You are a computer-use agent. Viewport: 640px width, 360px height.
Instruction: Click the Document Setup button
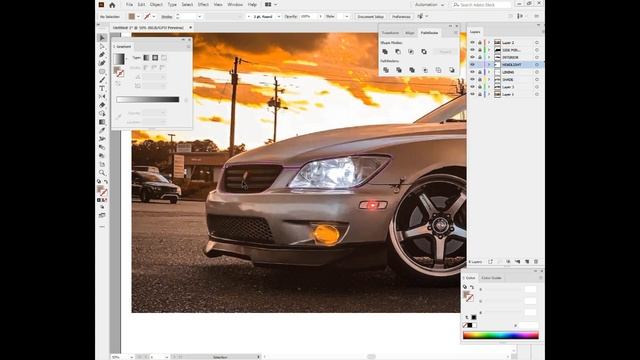click(x=371, y=17)
